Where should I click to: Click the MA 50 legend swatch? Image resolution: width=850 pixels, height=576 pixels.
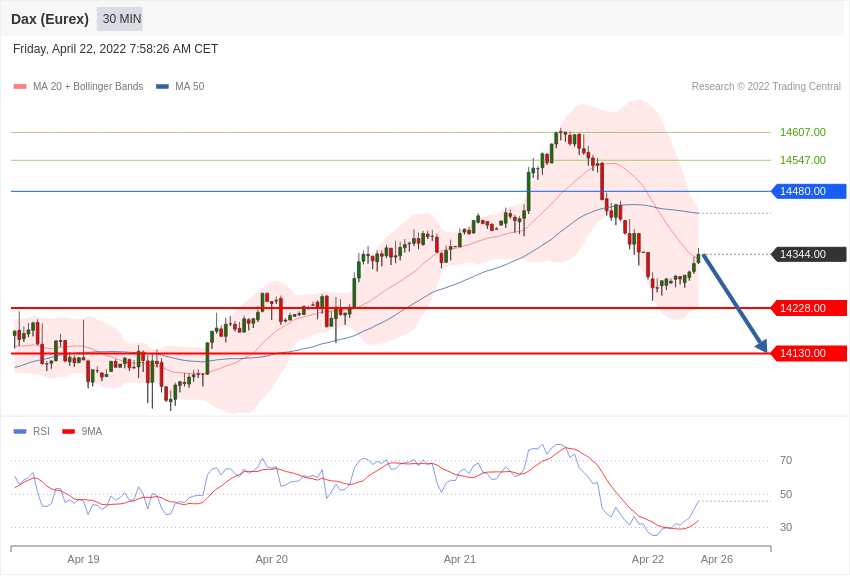point(162,86)
